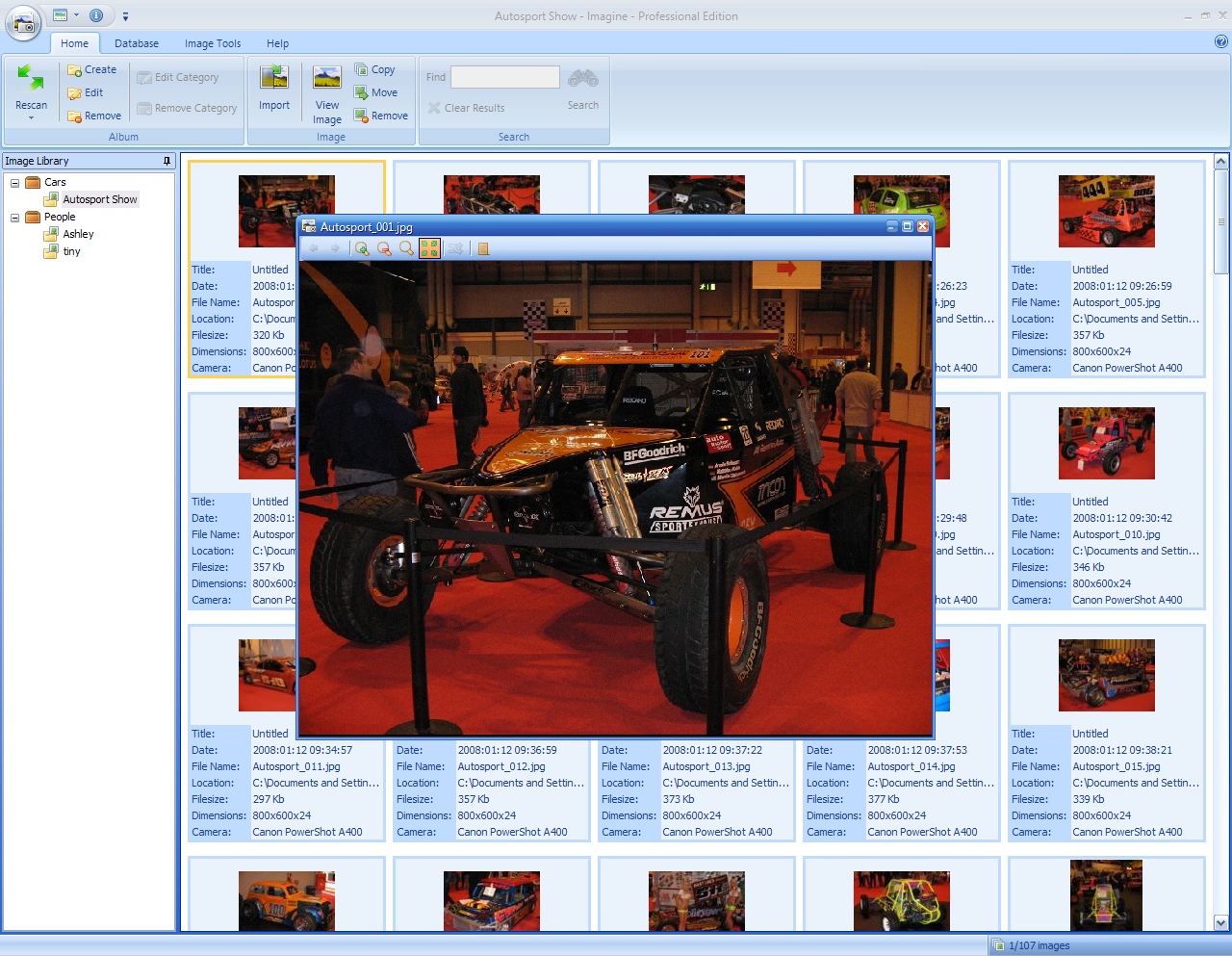
Task: Click the gallery vertical scrollbar thumb
Action: pyautogui.click(x=1221, y=221)
